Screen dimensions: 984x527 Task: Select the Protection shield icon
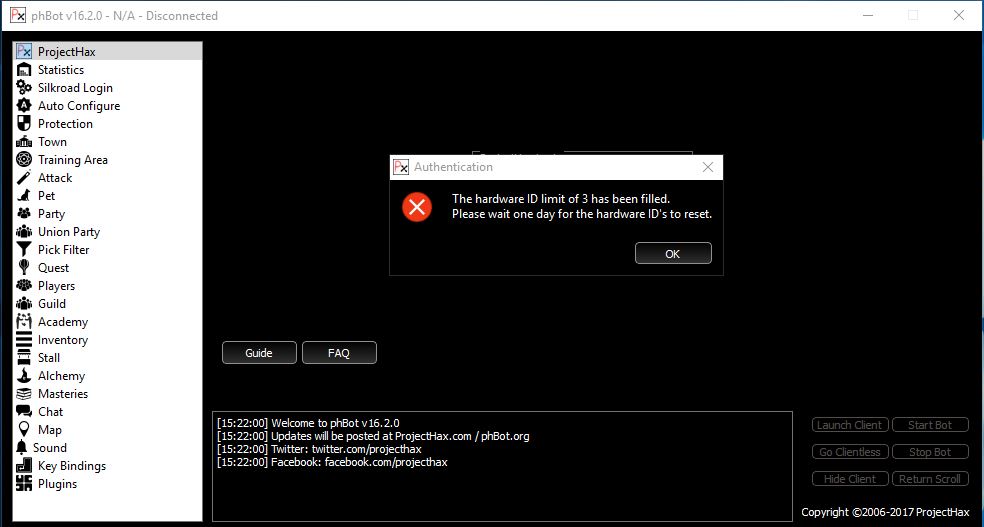24,124
